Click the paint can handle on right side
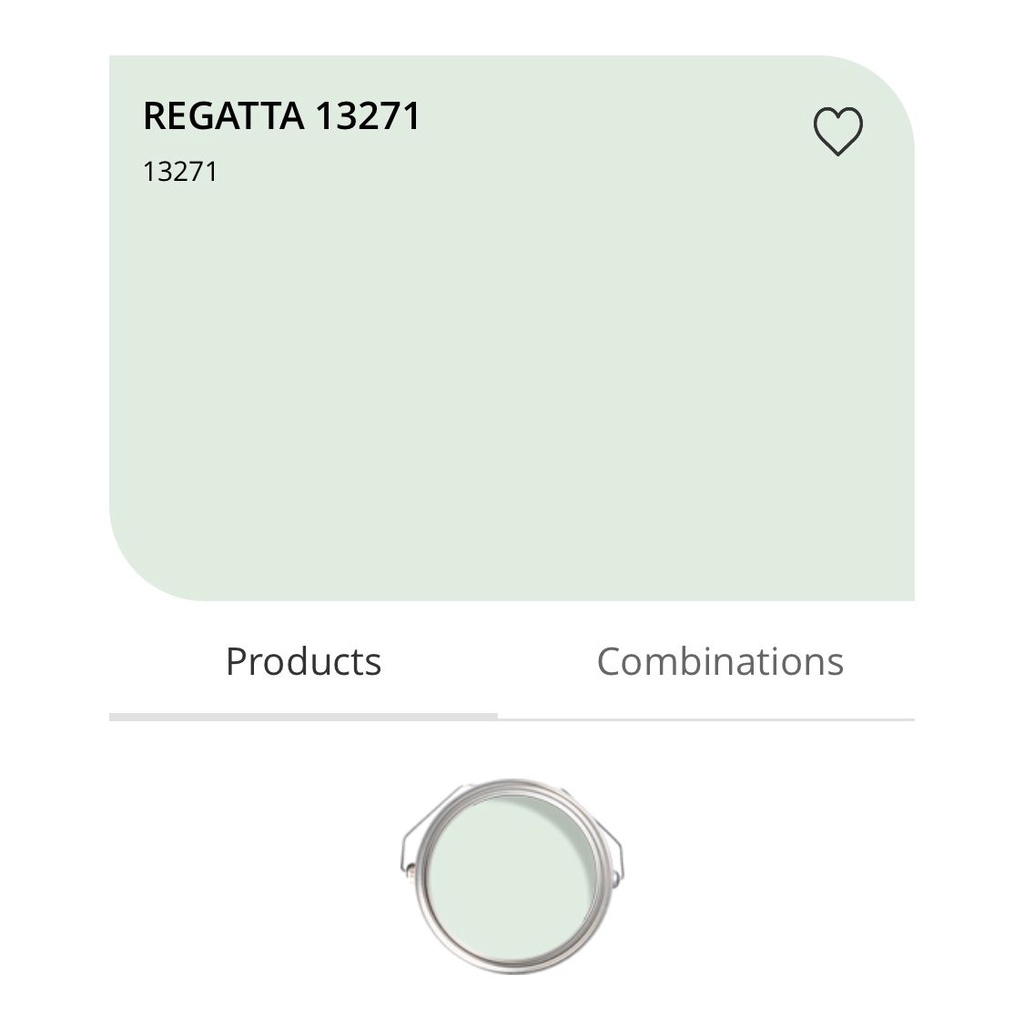This screenshot has width=1024, height=1024. [616, 849]
